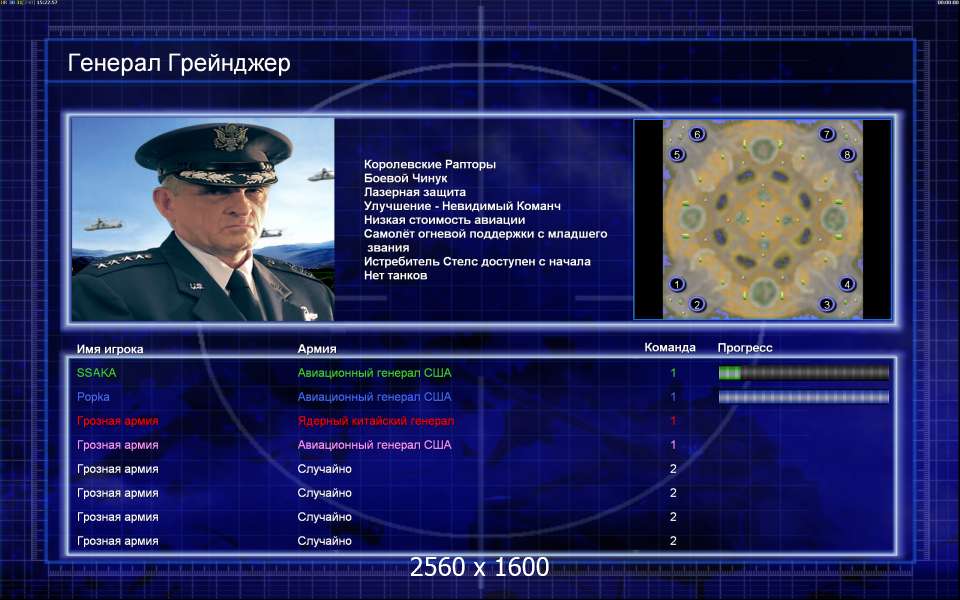Image resolution: width=960 pixels, height=600 pixels.
Task: Click the "Лазерная защита" ability line
Action: (414, 192)
